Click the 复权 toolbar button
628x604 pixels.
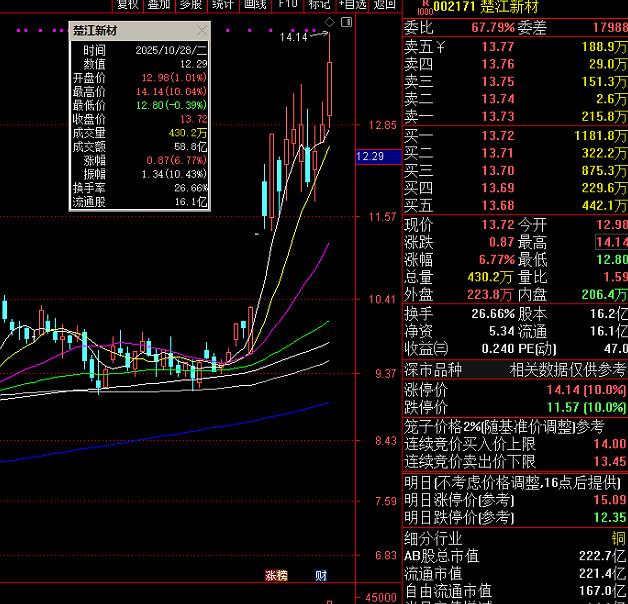127,5
